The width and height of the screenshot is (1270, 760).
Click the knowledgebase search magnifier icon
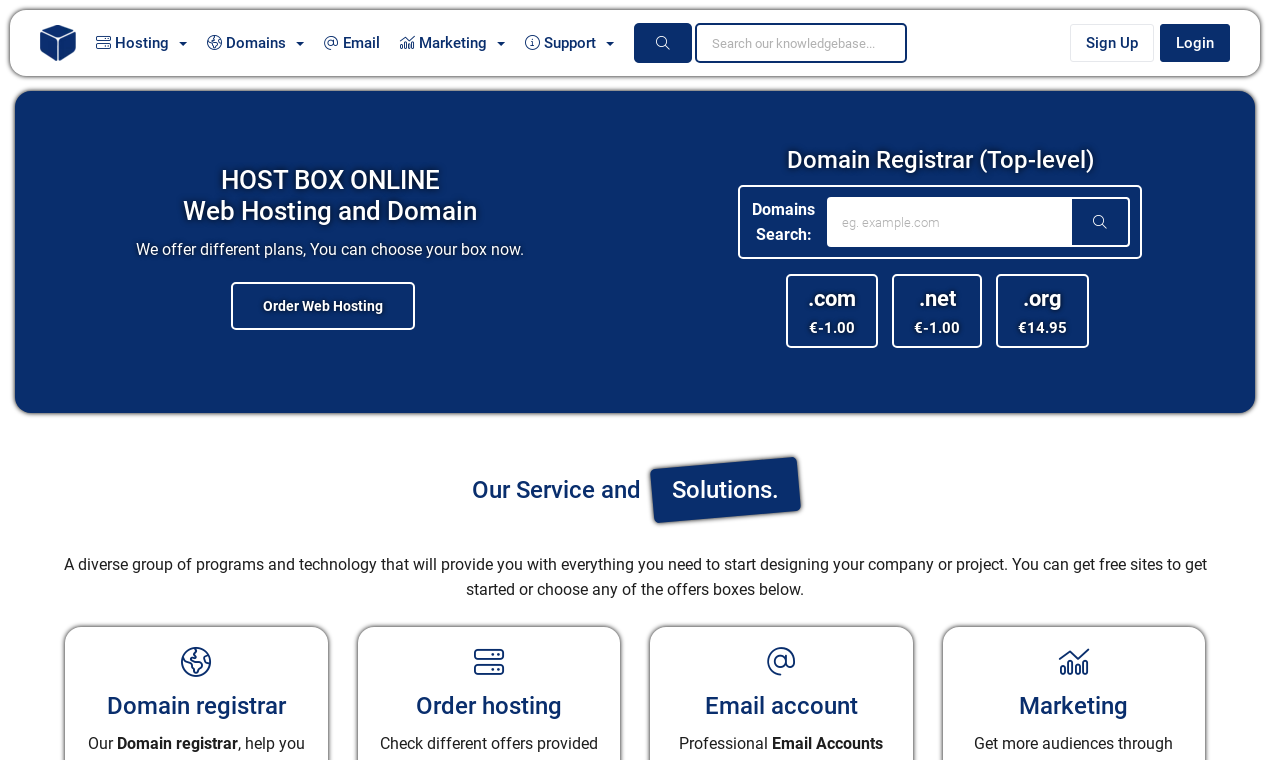point(662,41)
